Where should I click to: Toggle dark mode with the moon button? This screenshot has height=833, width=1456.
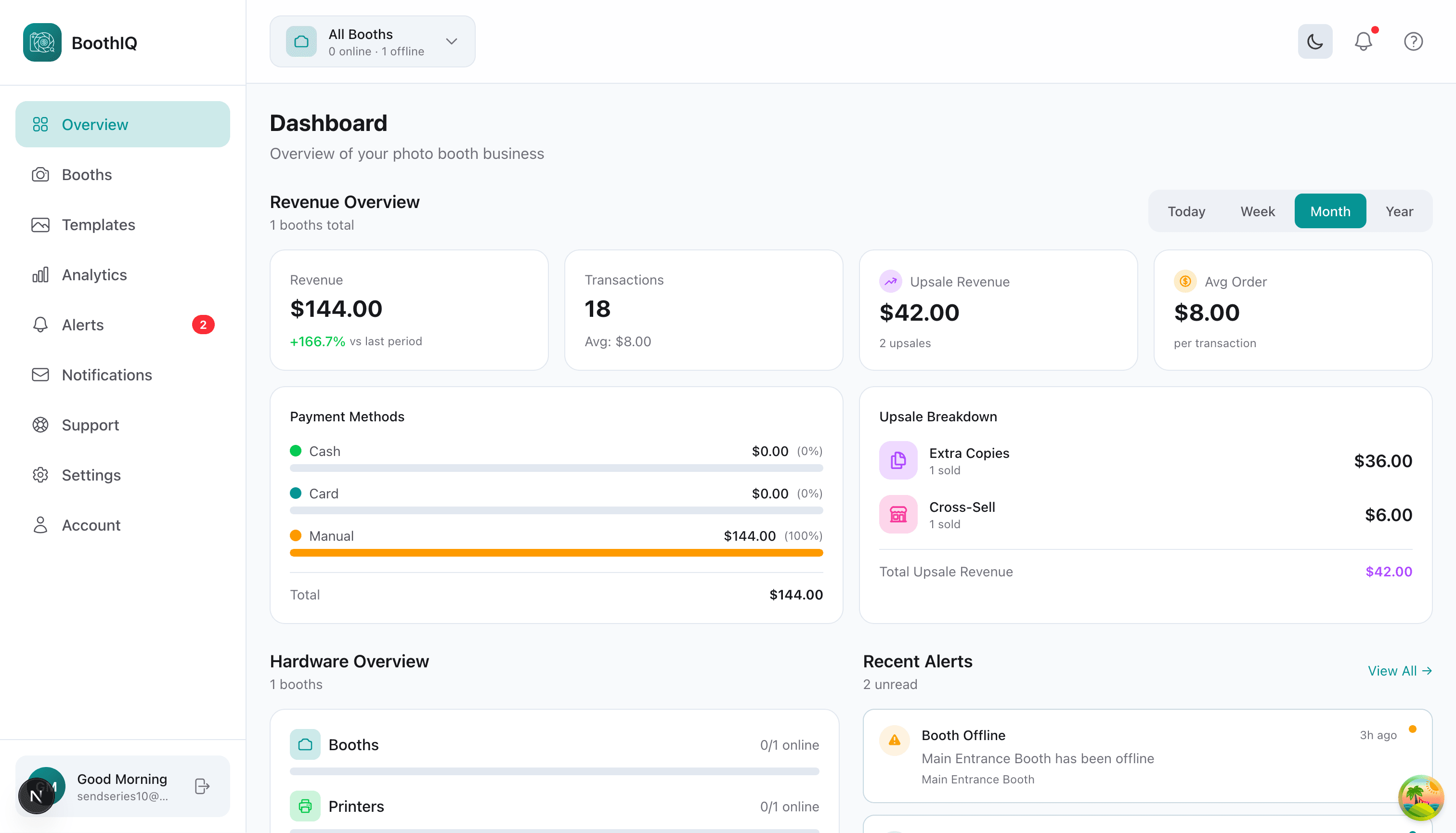pyautogui.click(x=1314, y=40)
